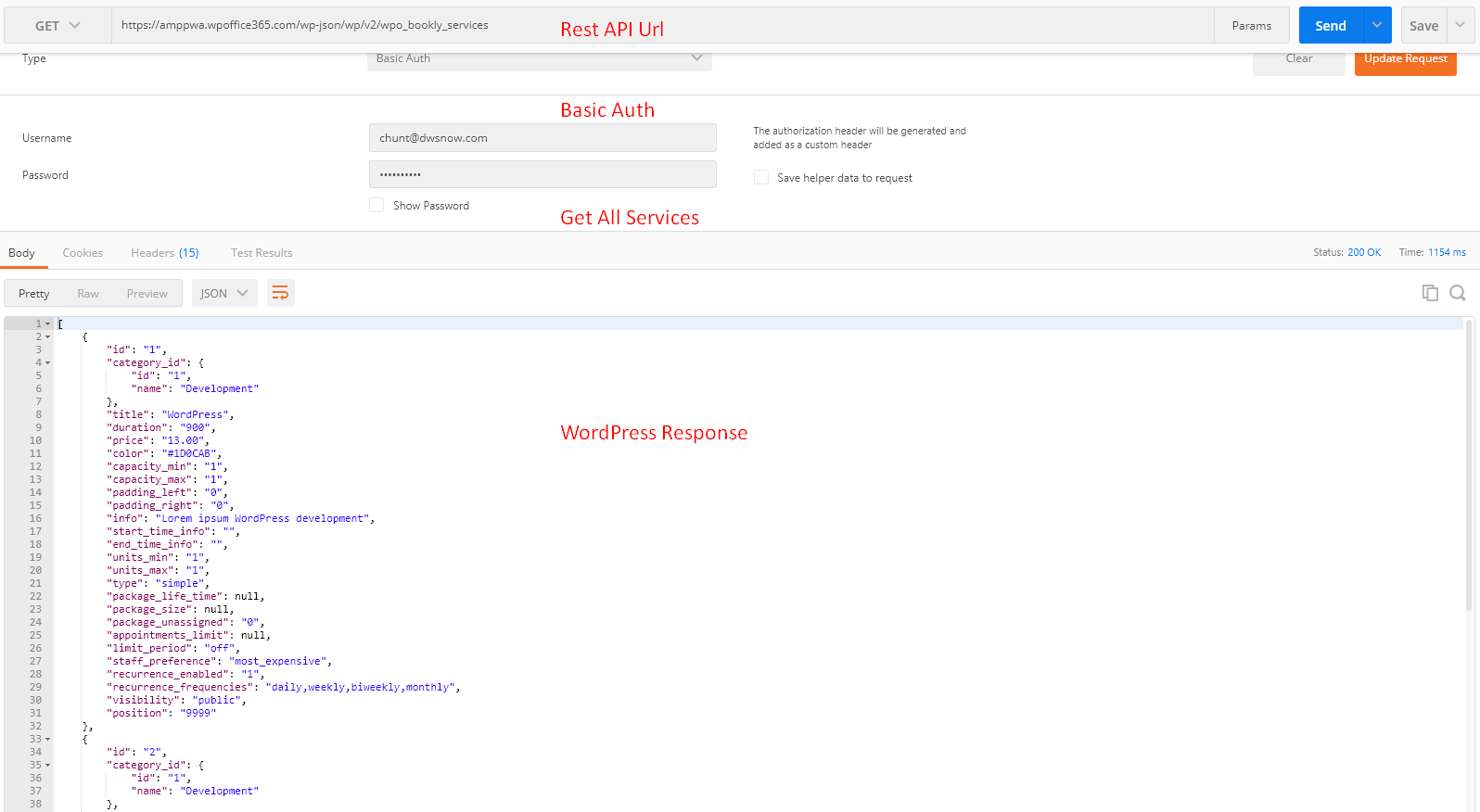Click the Save button

(x=1424, y=25)
